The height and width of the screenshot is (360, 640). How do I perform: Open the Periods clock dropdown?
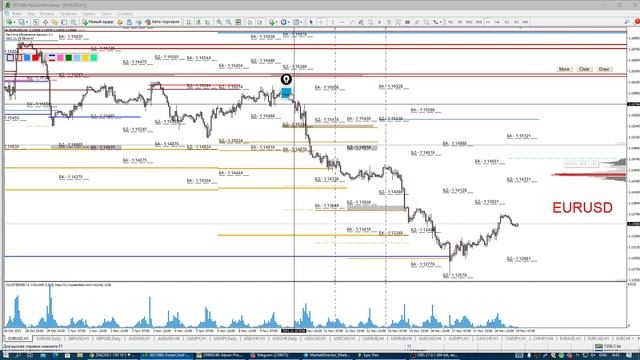coord(284,22)
